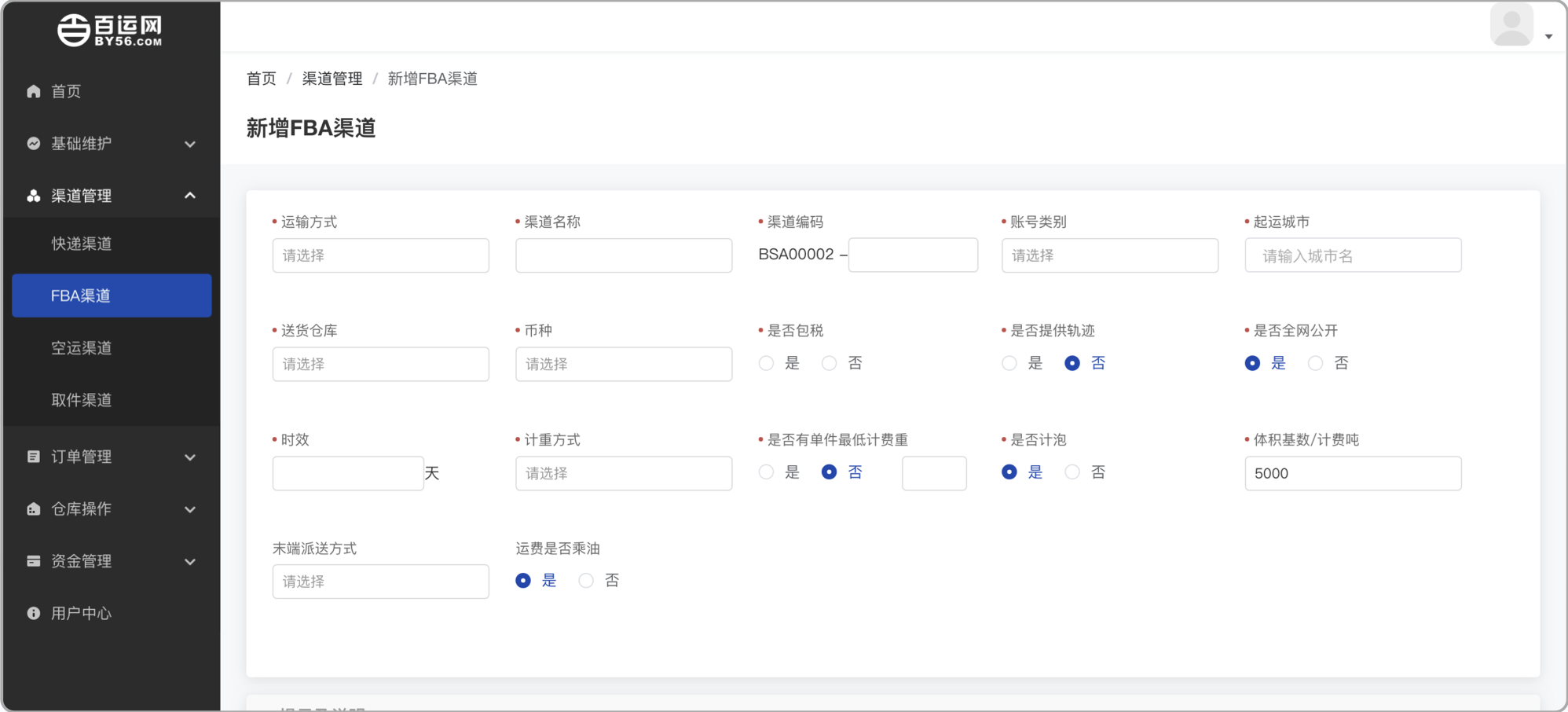Click the 用户中心 info icon
The width and height of the screenshot is (1568, 712).
click(33, 613)
